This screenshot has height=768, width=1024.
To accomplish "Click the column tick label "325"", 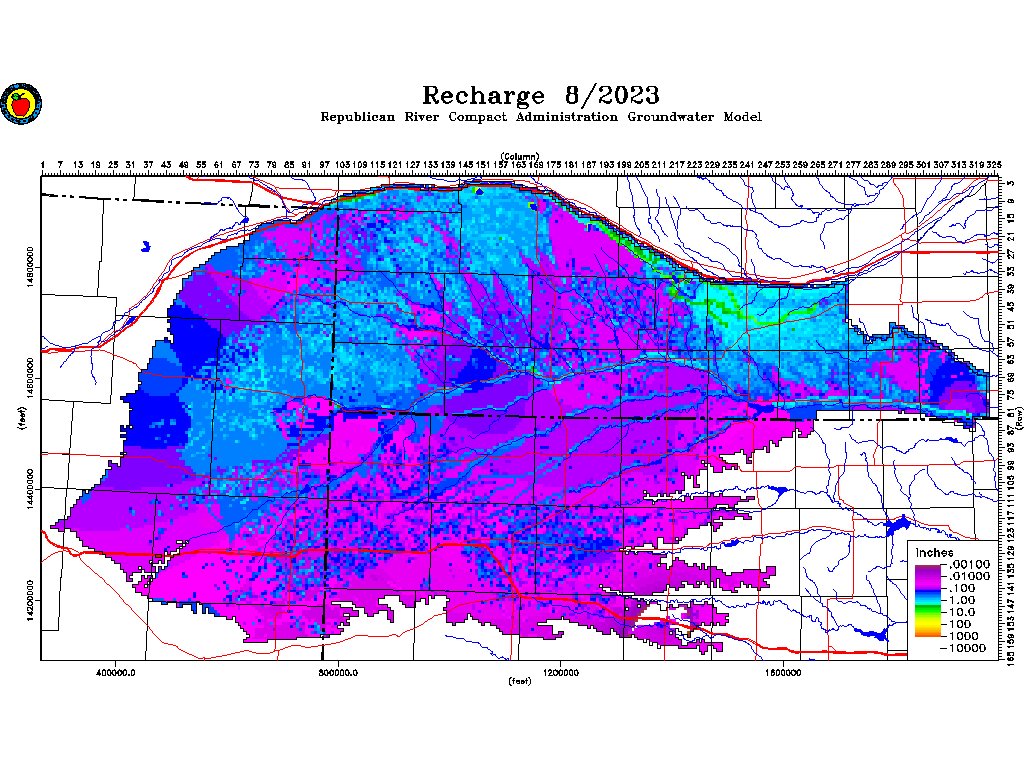I will (x=993, y=165).
